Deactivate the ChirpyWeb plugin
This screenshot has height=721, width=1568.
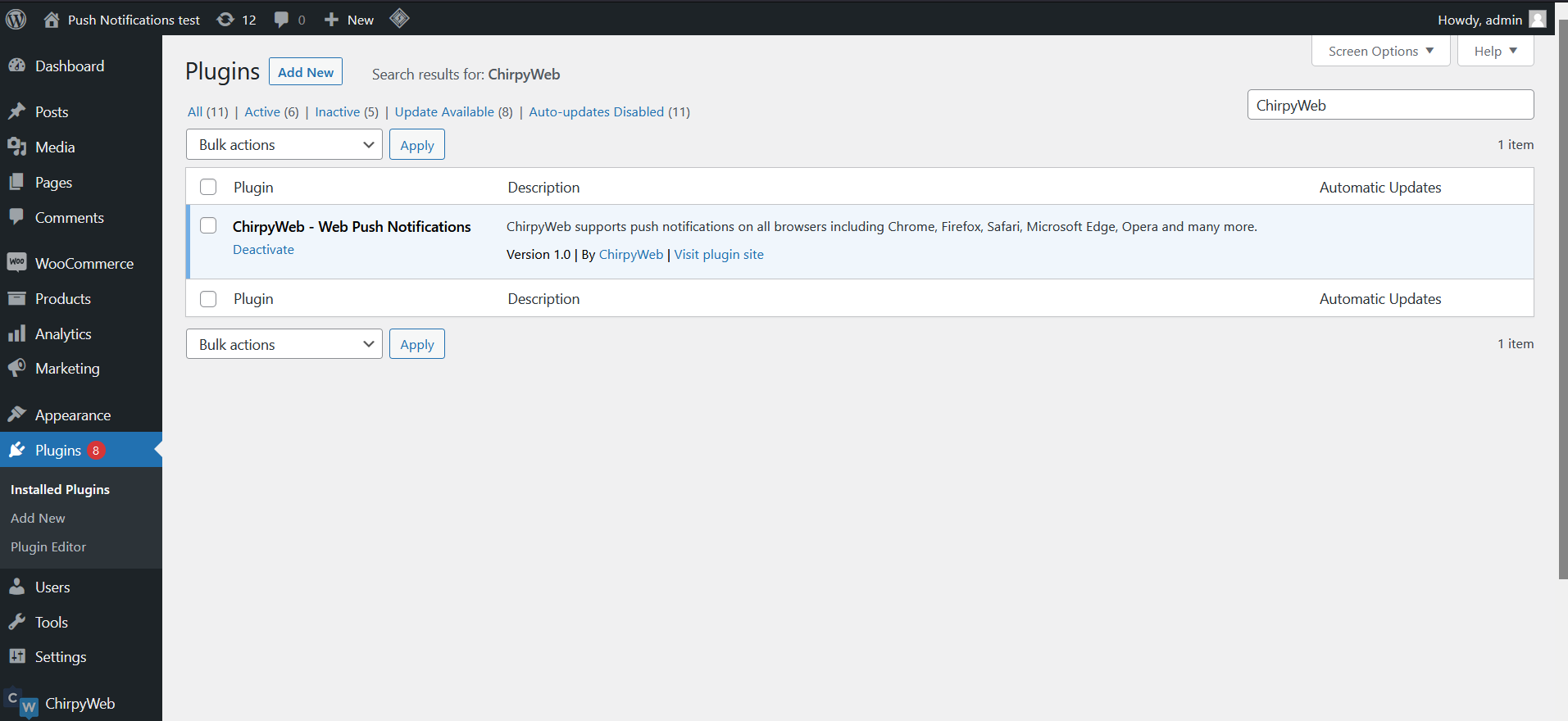(x=263, y=250)
